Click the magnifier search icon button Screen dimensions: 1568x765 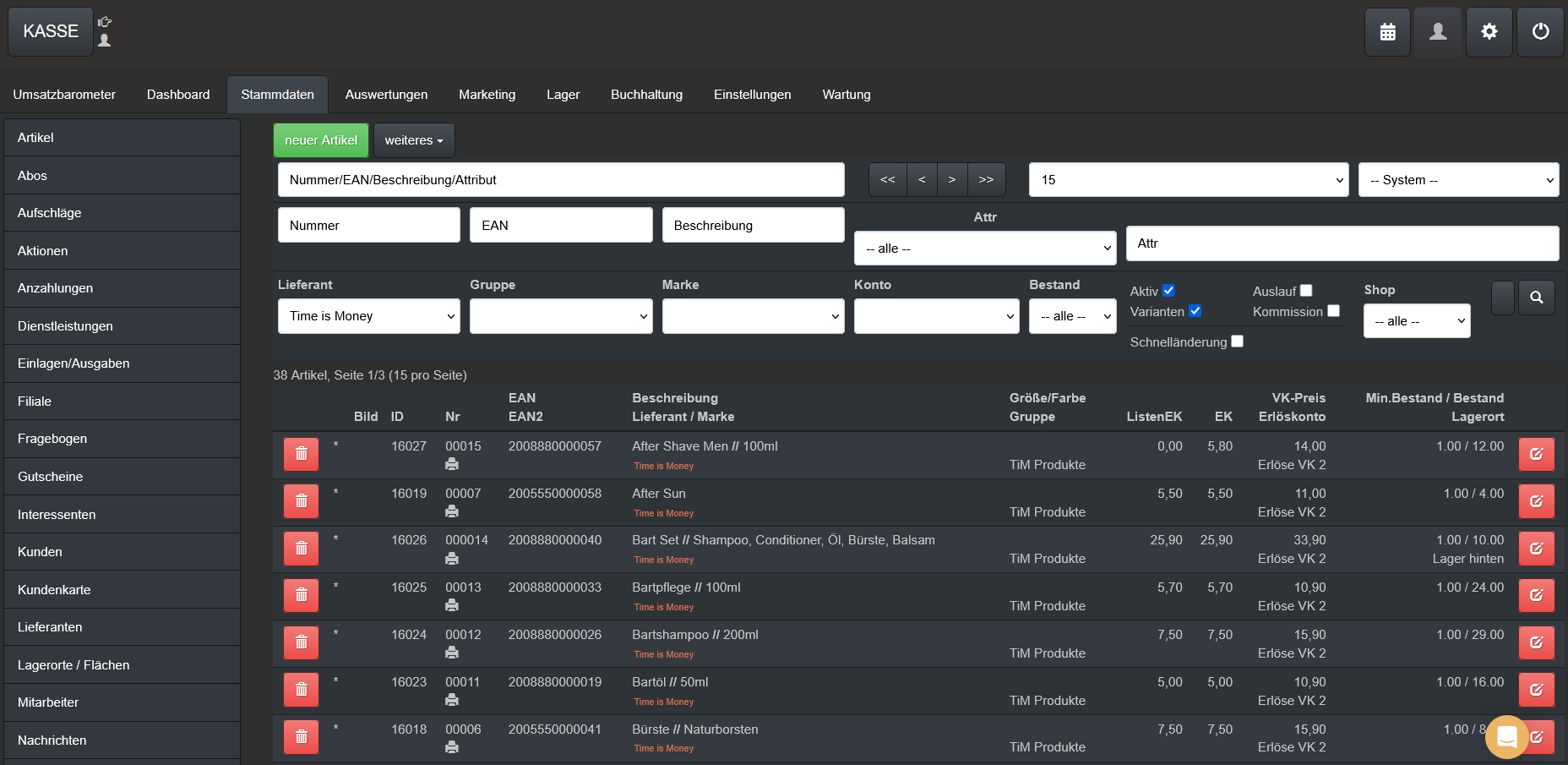click(1536, 298)
